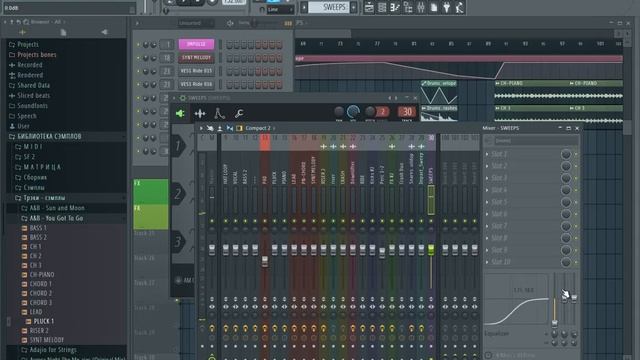Expand the Slot 1 arrow in Mixer SWEEPS
Viewport: 640px width, 360px height.
tap(487, 154)
